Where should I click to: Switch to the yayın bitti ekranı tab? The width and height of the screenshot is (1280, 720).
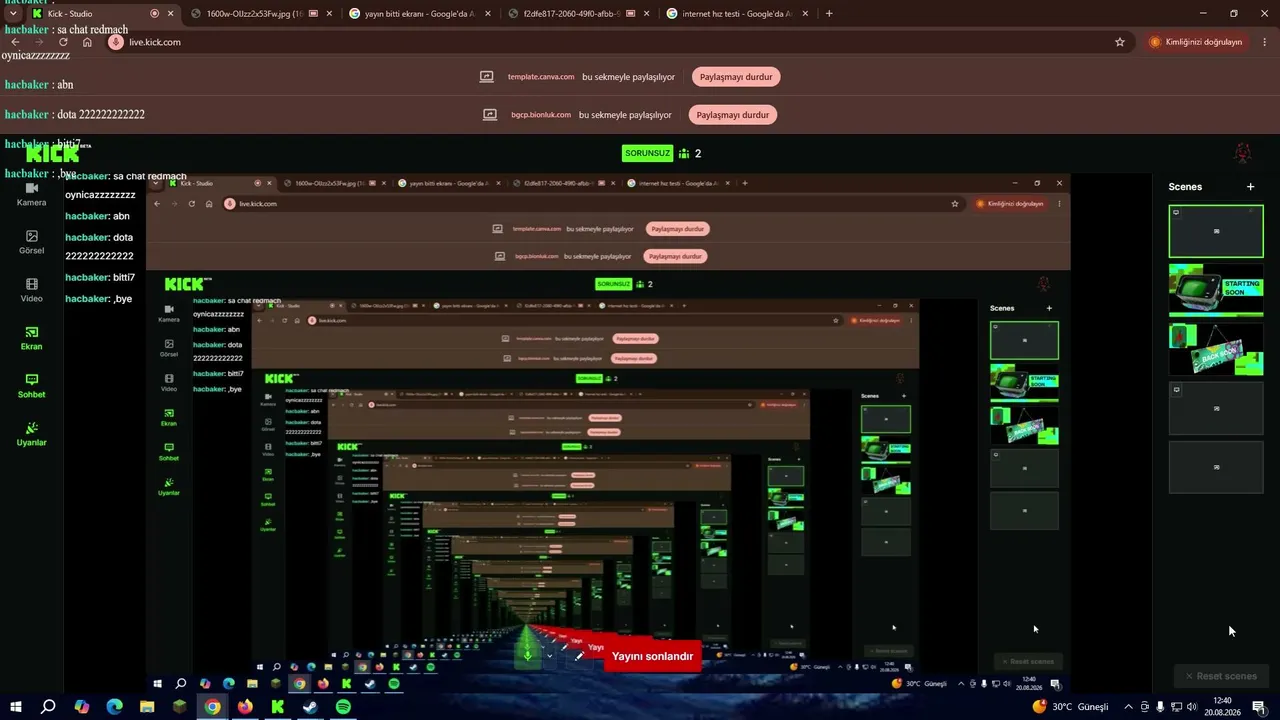pyautogui.click(x=420, y=14)
